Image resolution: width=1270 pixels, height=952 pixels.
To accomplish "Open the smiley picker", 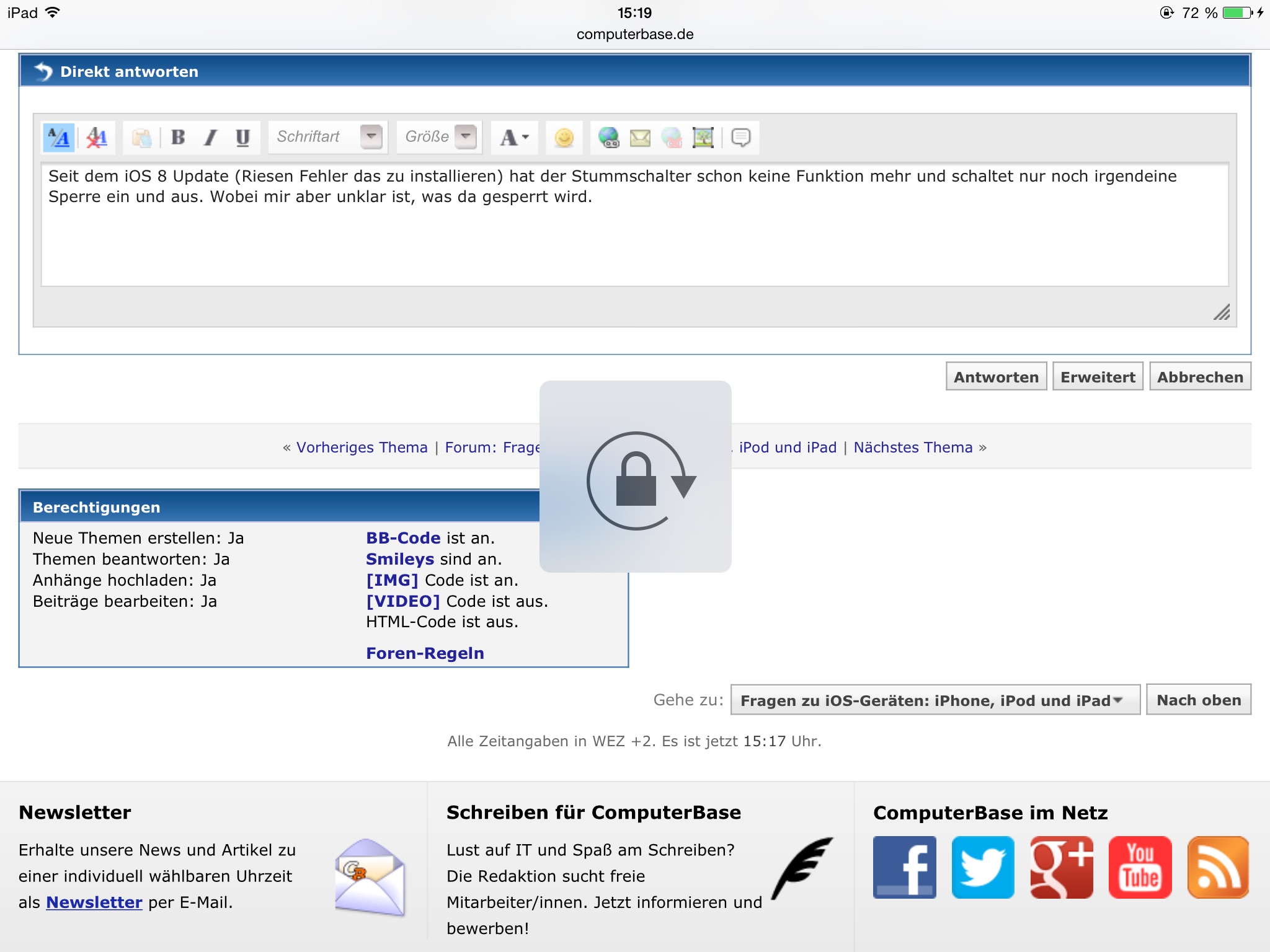I will pyautogui.click(x=564, y=138).
